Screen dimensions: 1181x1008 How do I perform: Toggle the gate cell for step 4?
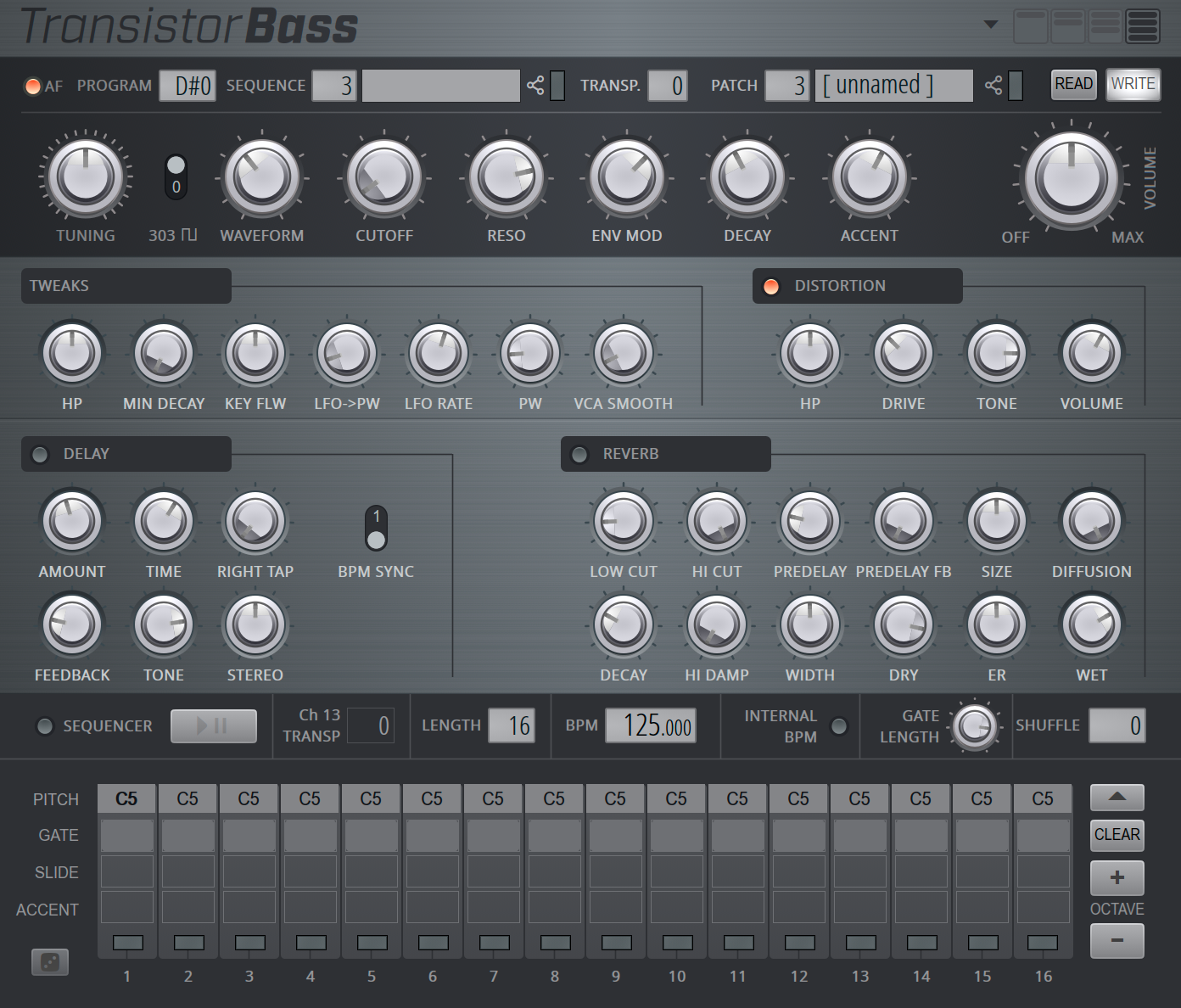311,836
